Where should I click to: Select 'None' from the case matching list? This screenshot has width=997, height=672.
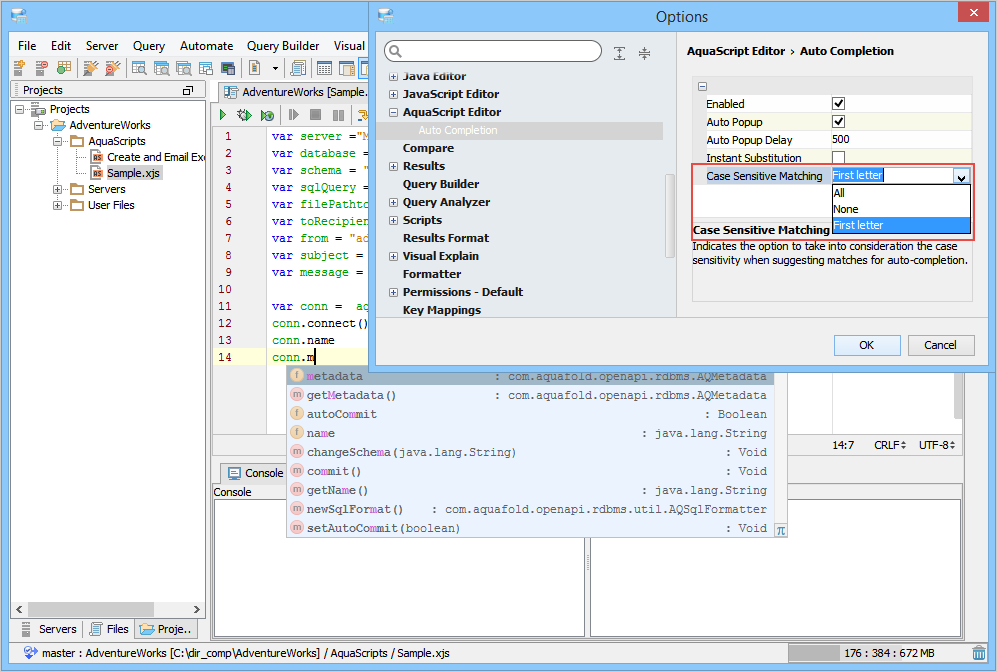coord(846,209)
